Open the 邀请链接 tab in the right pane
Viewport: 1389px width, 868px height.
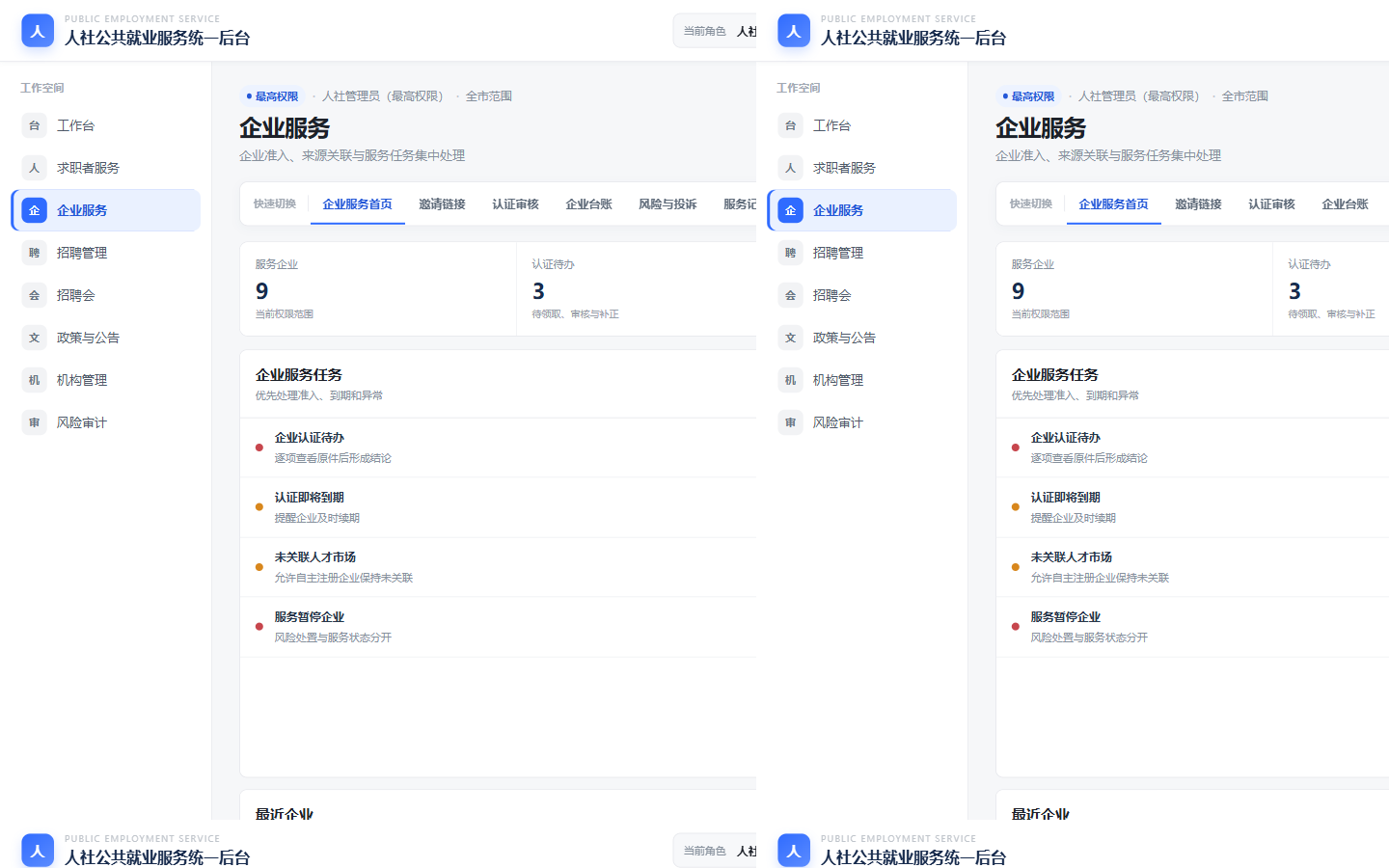pos(1198,204)
